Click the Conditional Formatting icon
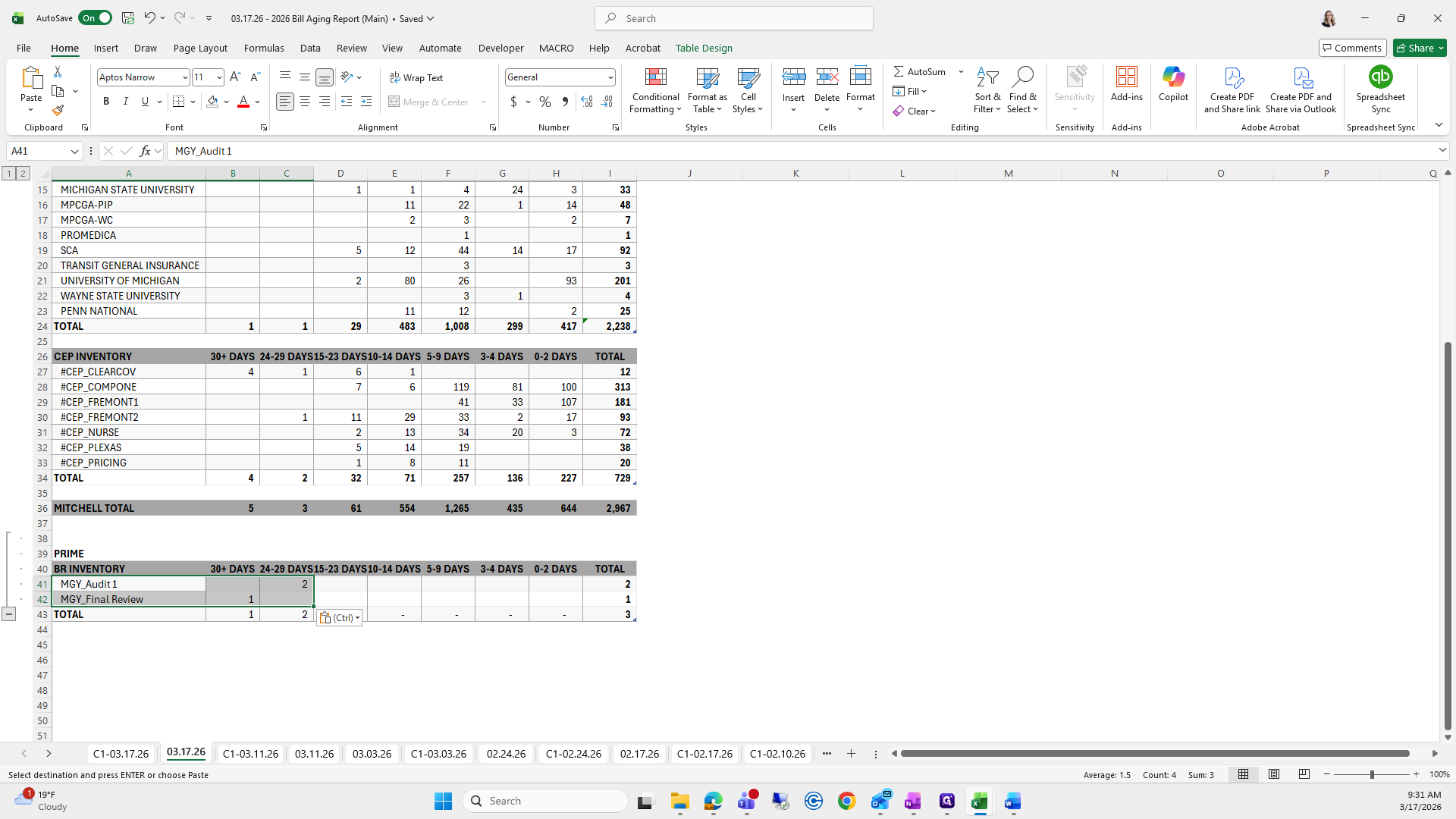 655,77
